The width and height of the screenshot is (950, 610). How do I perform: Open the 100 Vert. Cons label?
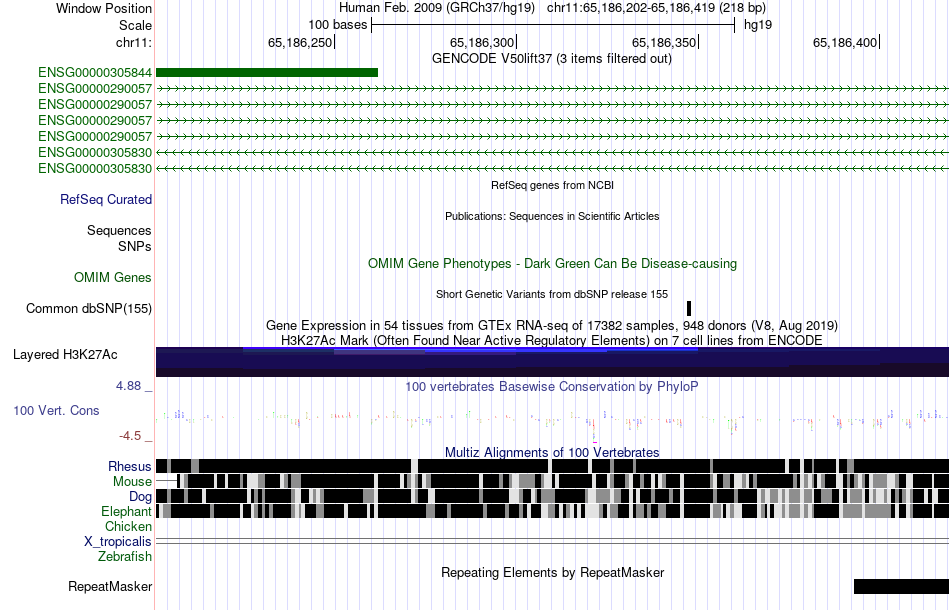(56, 411)
